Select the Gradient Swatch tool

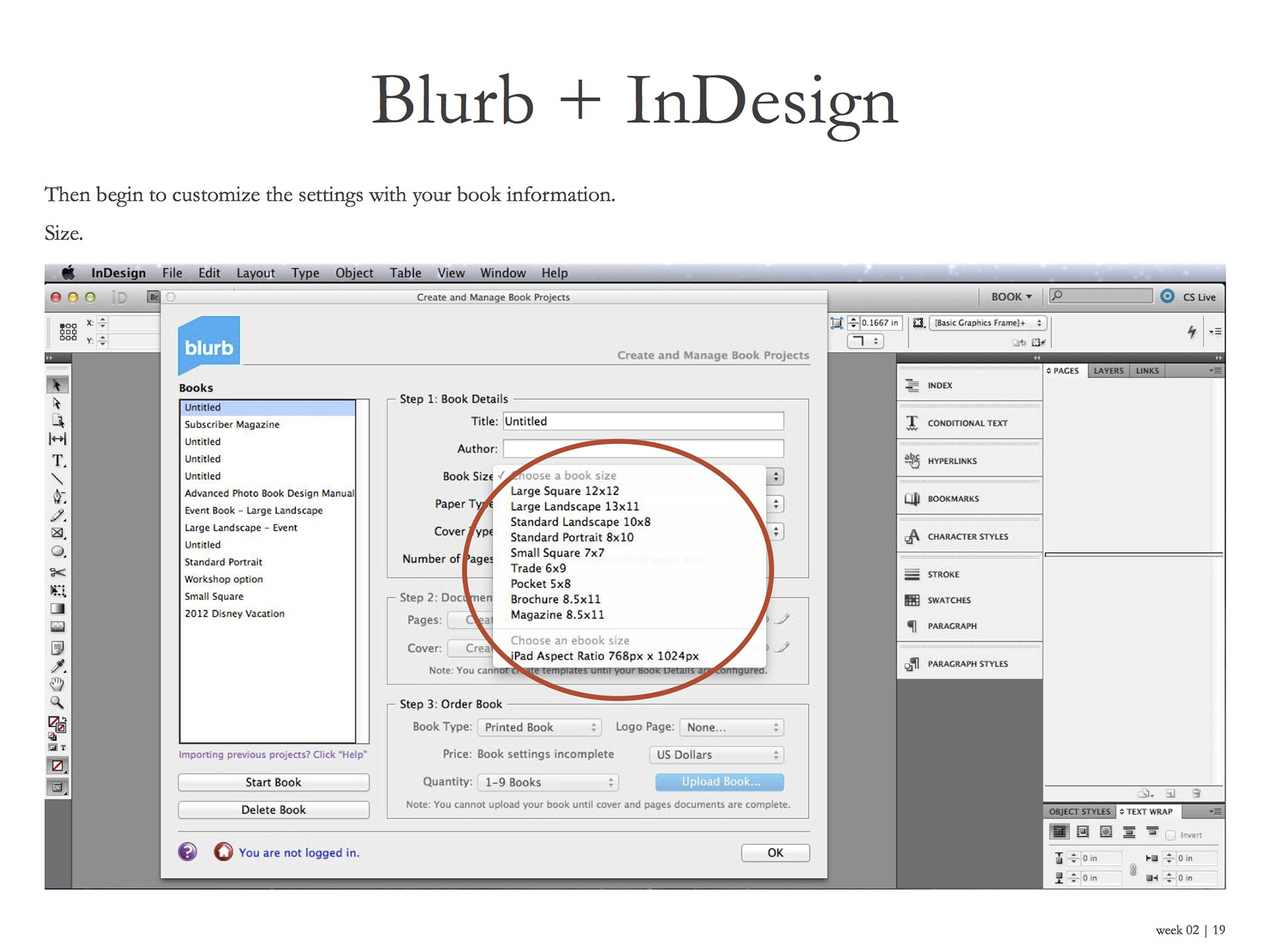58,608
